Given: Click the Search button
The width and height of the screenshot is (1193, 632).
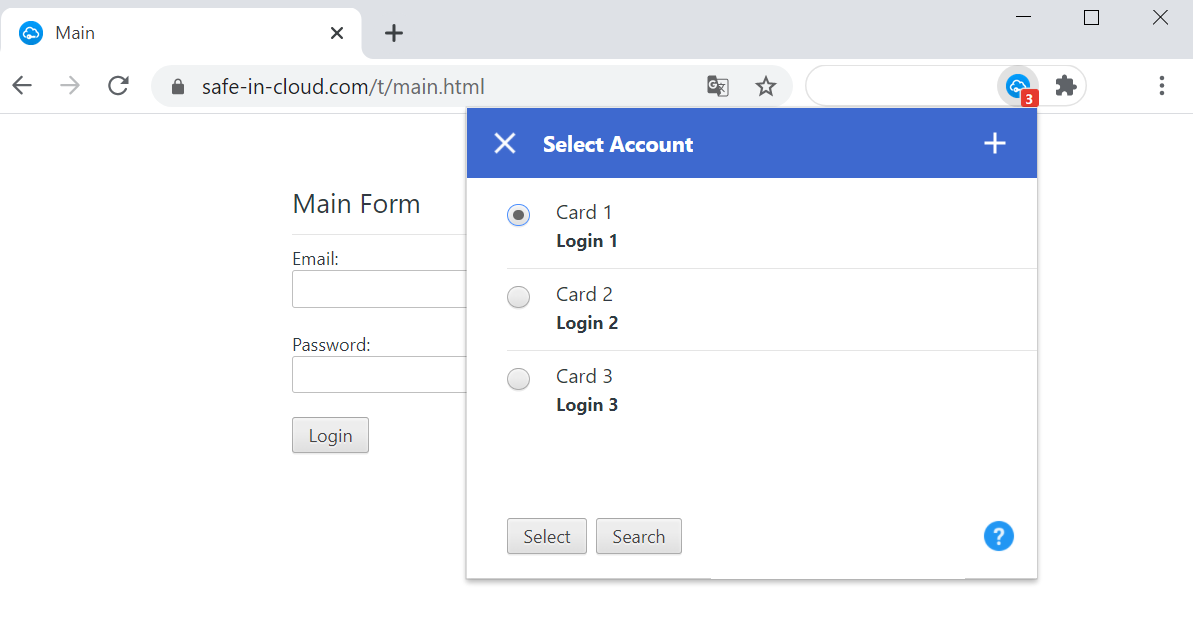Looking at the screenshot, I should coord(638,536).
